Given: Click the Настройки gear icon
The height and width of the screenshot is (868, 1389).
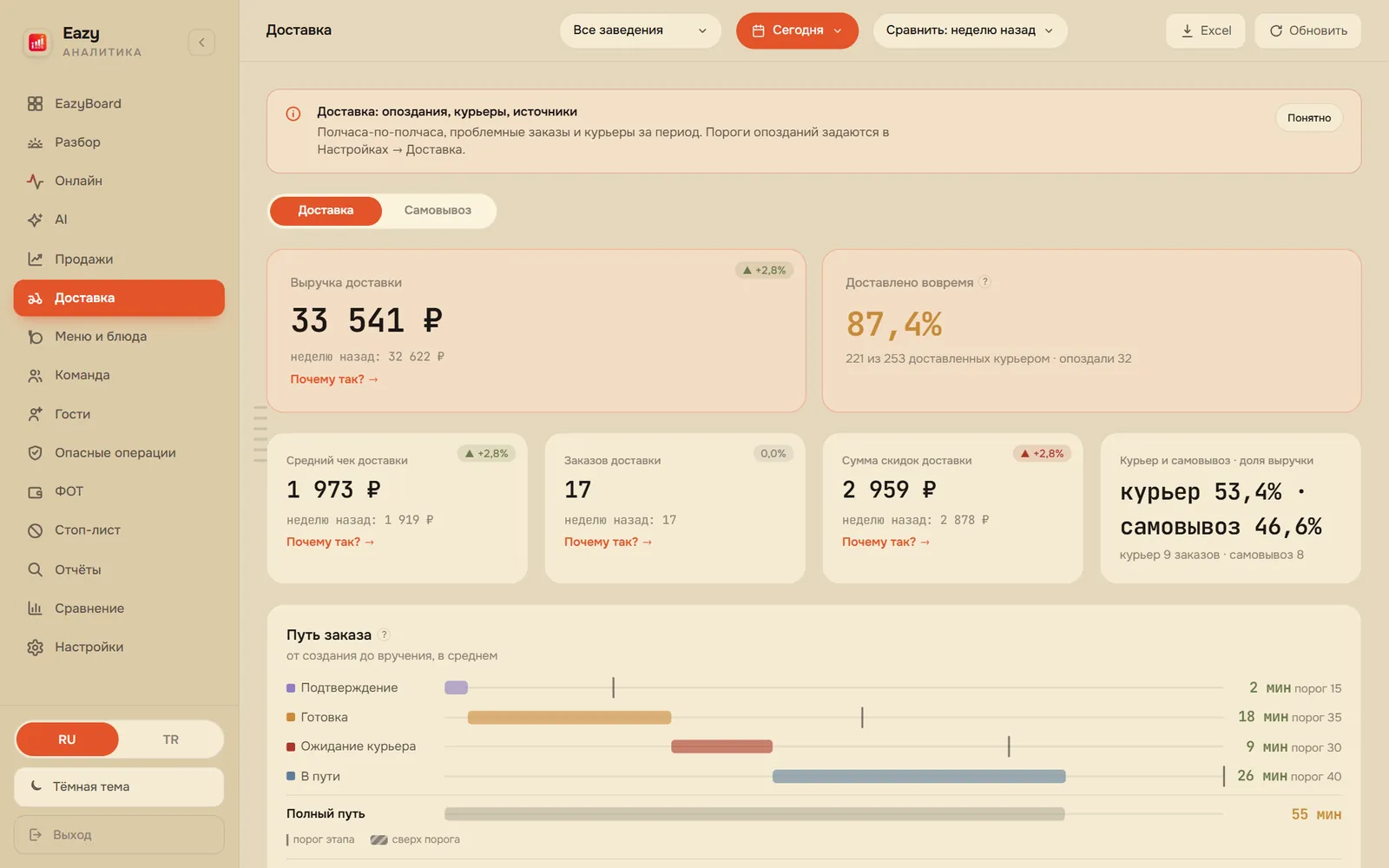Looking at the screenshot, I should [x=35, y=647].
